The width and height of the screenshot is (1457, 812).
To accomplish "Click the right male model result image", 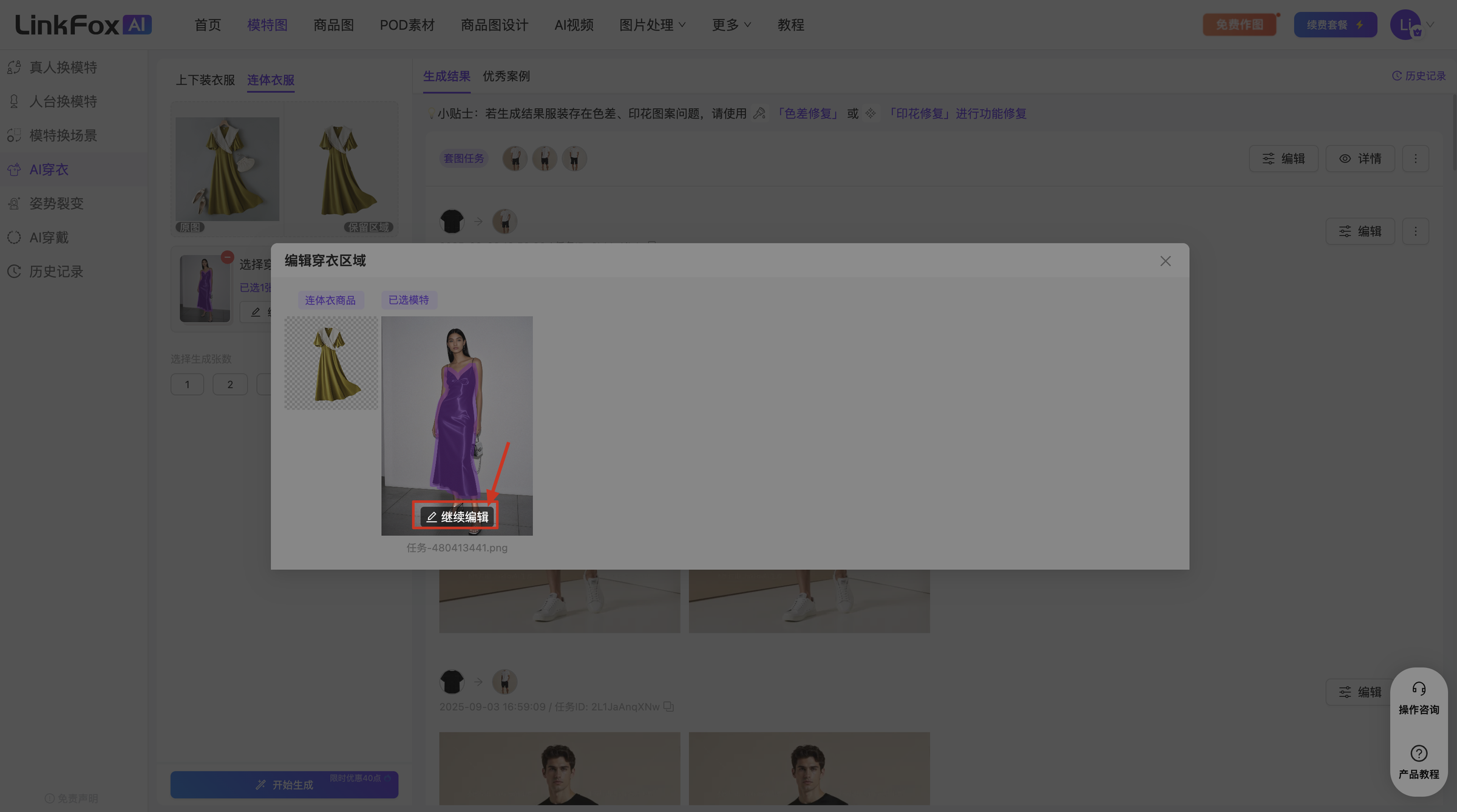I will click(809, 768).
